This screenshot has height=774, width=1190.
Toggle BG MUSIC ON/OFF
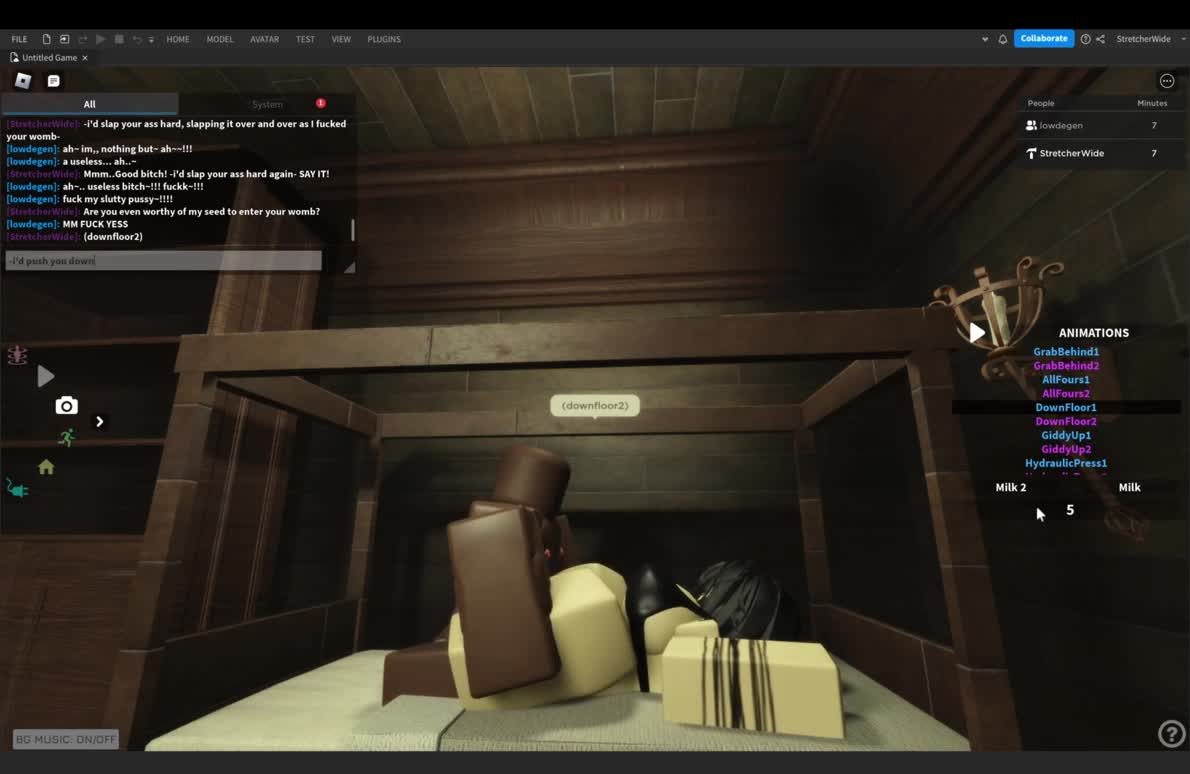tap(66, 739)
